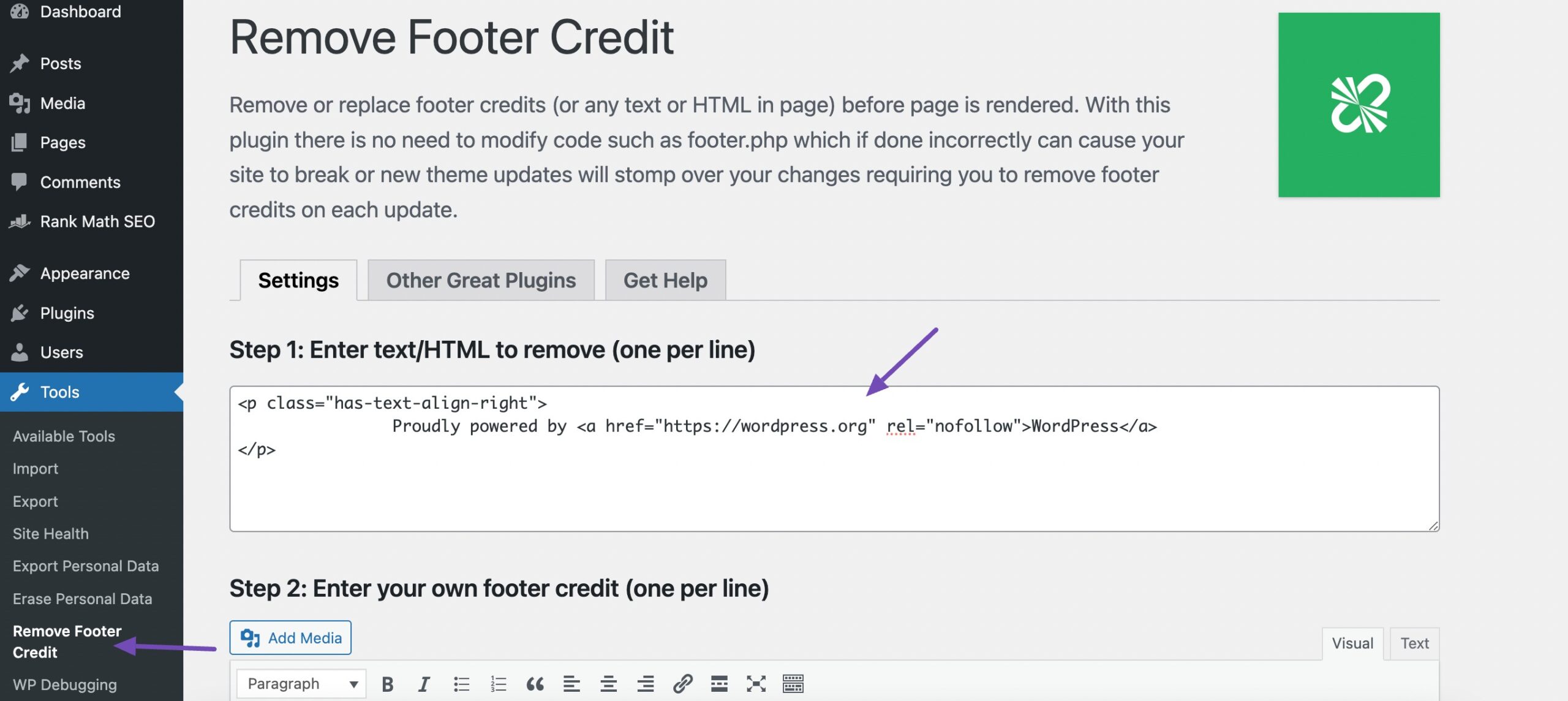Click the Add Media button
This screenshot has height=701, width=1568.
coord(290,638)
